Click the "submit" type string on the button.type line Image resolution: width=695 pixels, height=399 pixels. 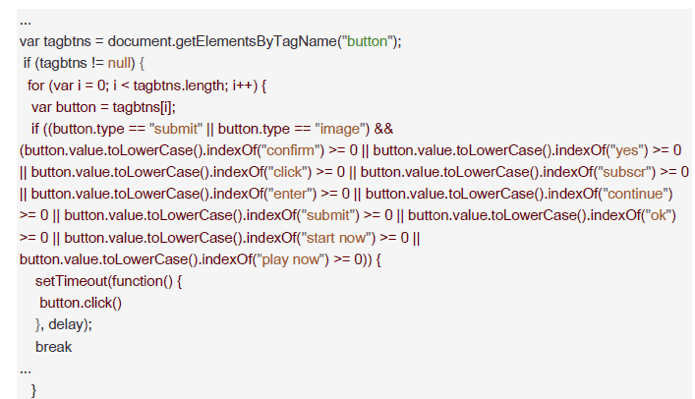[176, 129]
